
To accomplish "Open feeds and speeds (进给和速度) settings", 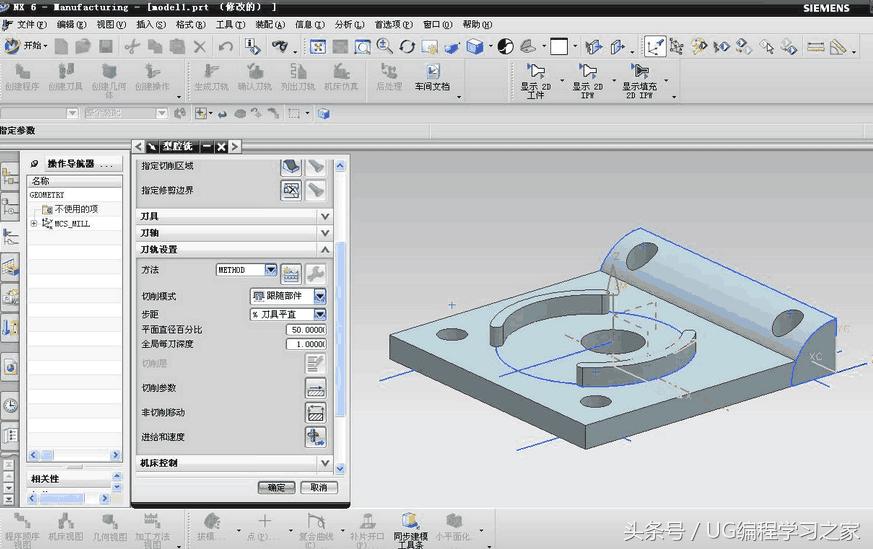I will [315, 437].
